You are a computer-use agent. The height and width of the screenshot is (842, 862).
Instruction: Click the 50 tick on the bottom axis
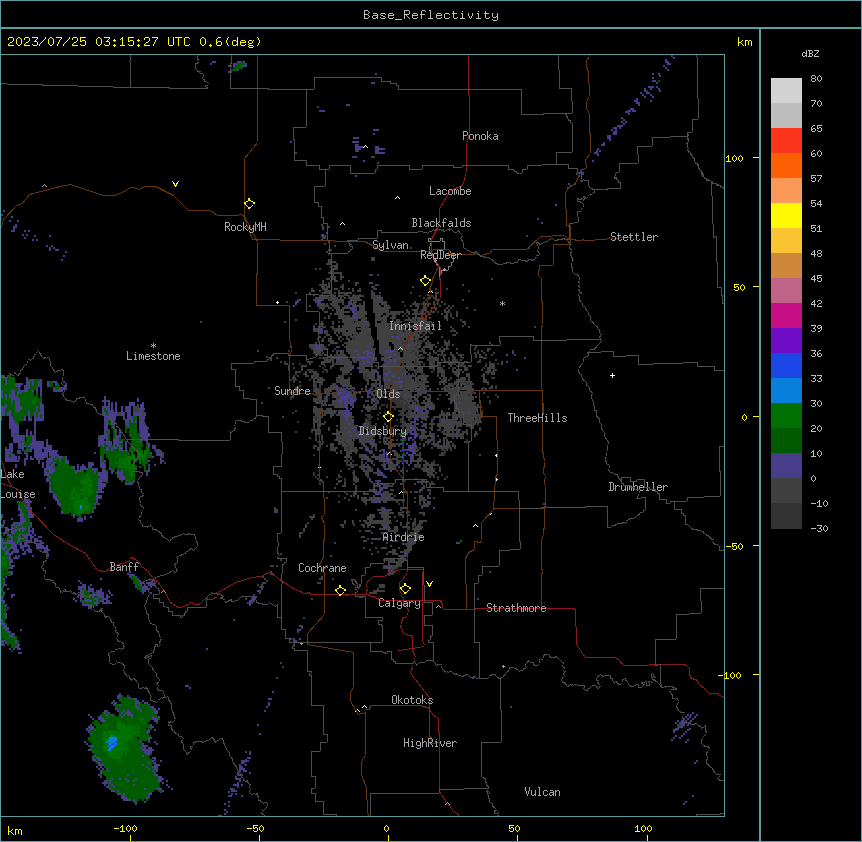tap(514, 828)
